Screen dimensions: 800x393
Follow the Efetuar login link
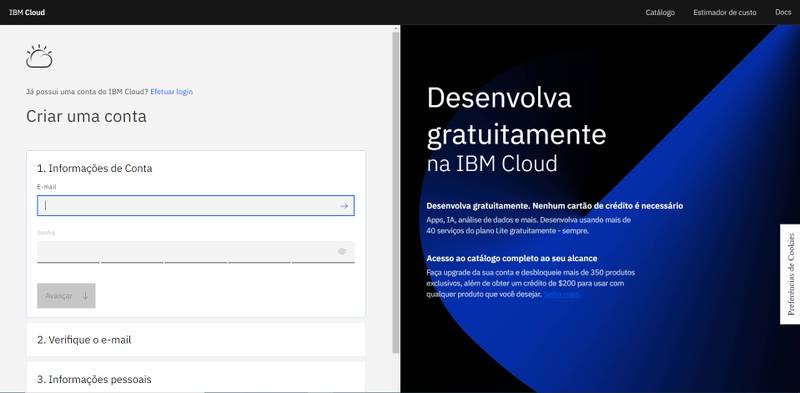(171, 92)
